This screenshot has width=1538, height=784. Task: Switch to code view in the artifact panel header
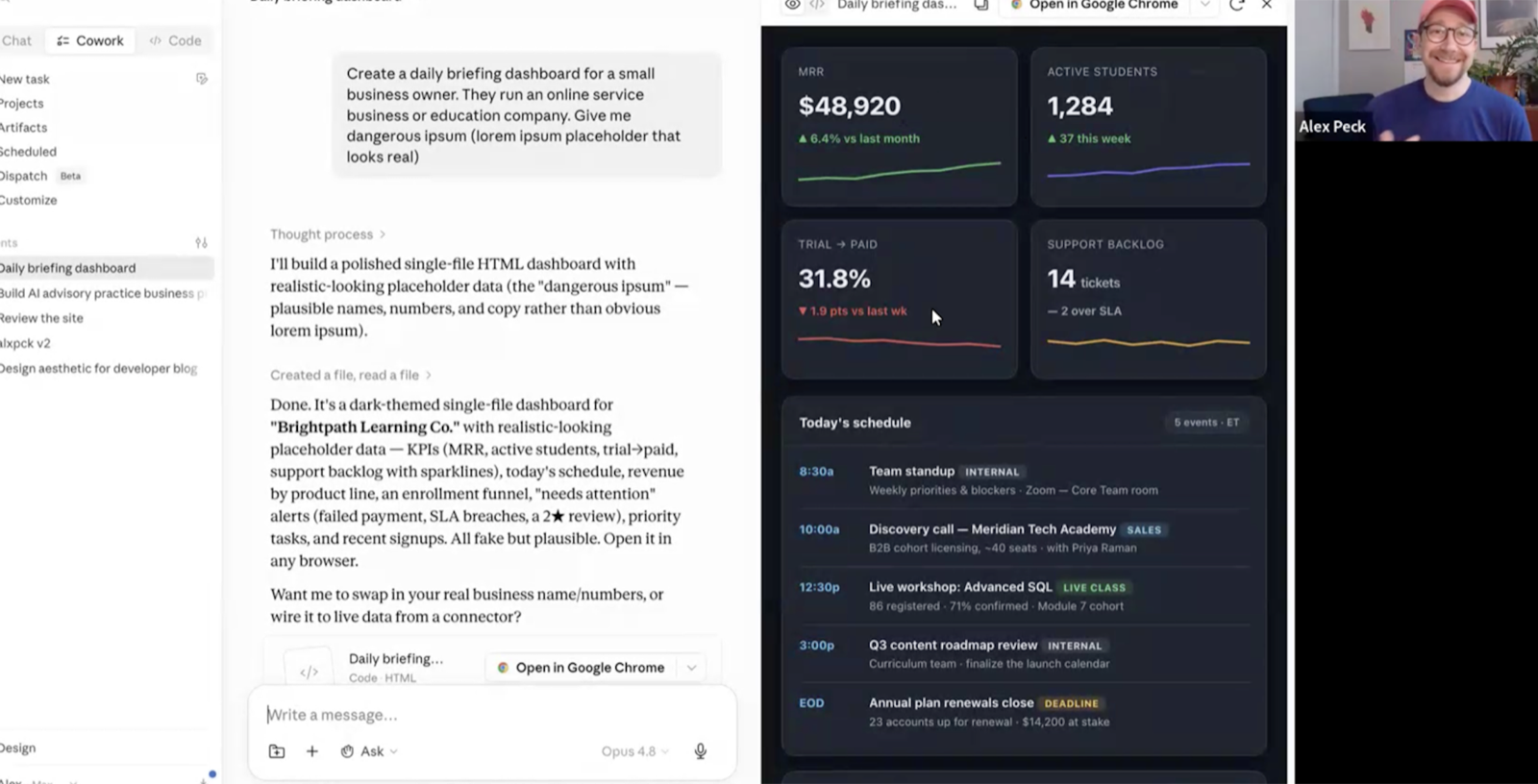817,5
